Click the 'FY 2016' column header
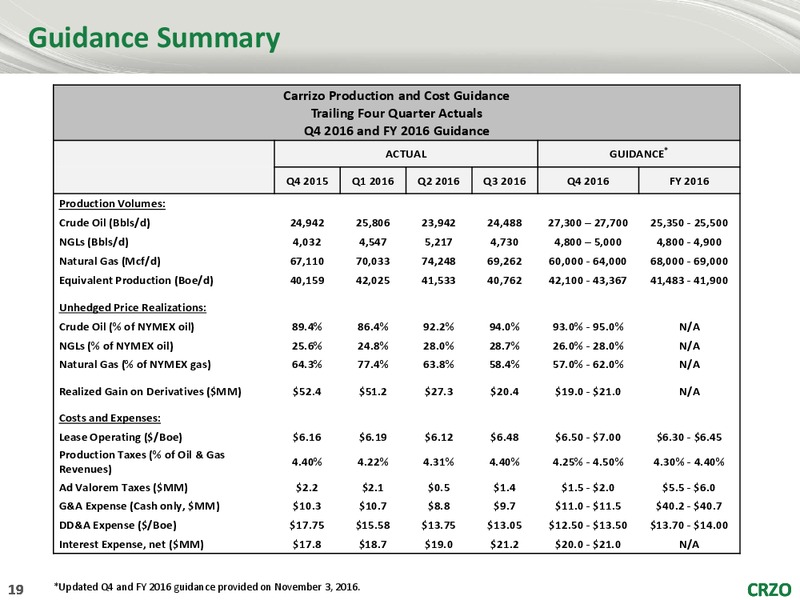 [689, 181]
